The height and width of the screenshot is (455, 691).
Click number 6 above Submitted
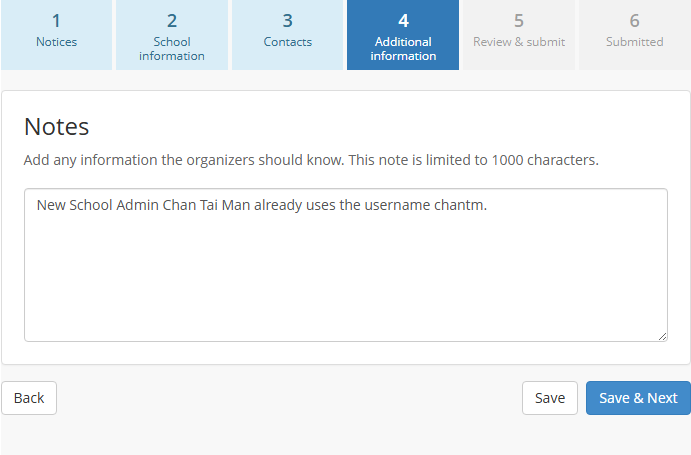tap(634, 21)
